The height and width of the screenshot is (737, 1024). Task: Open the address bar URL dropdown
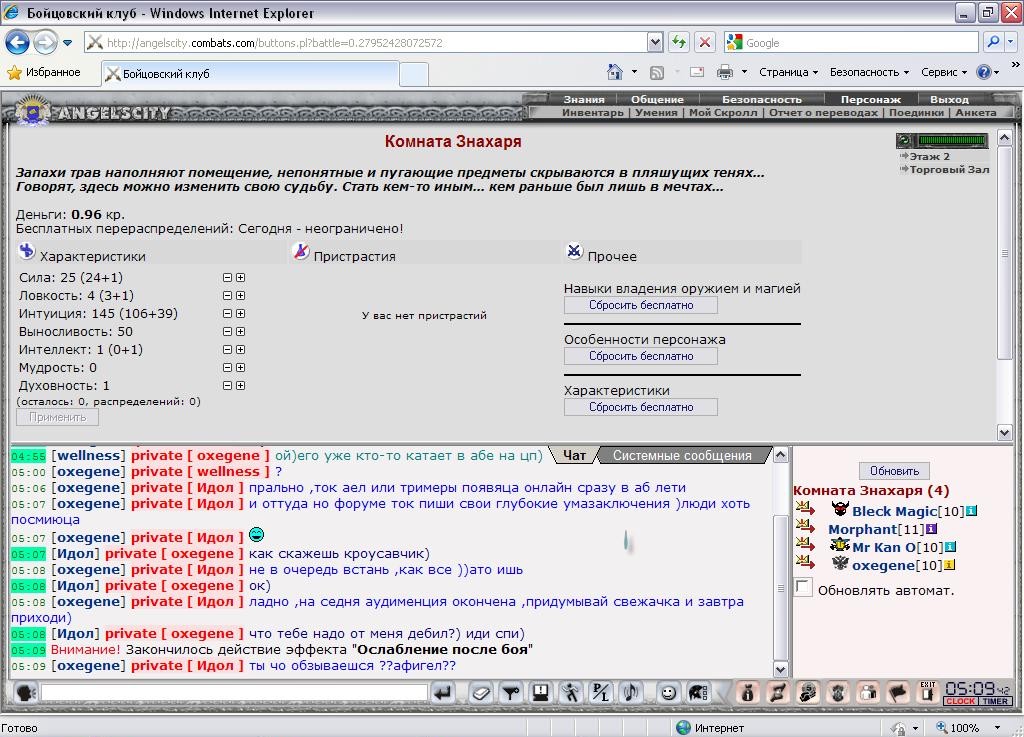(x=656, y=42)
